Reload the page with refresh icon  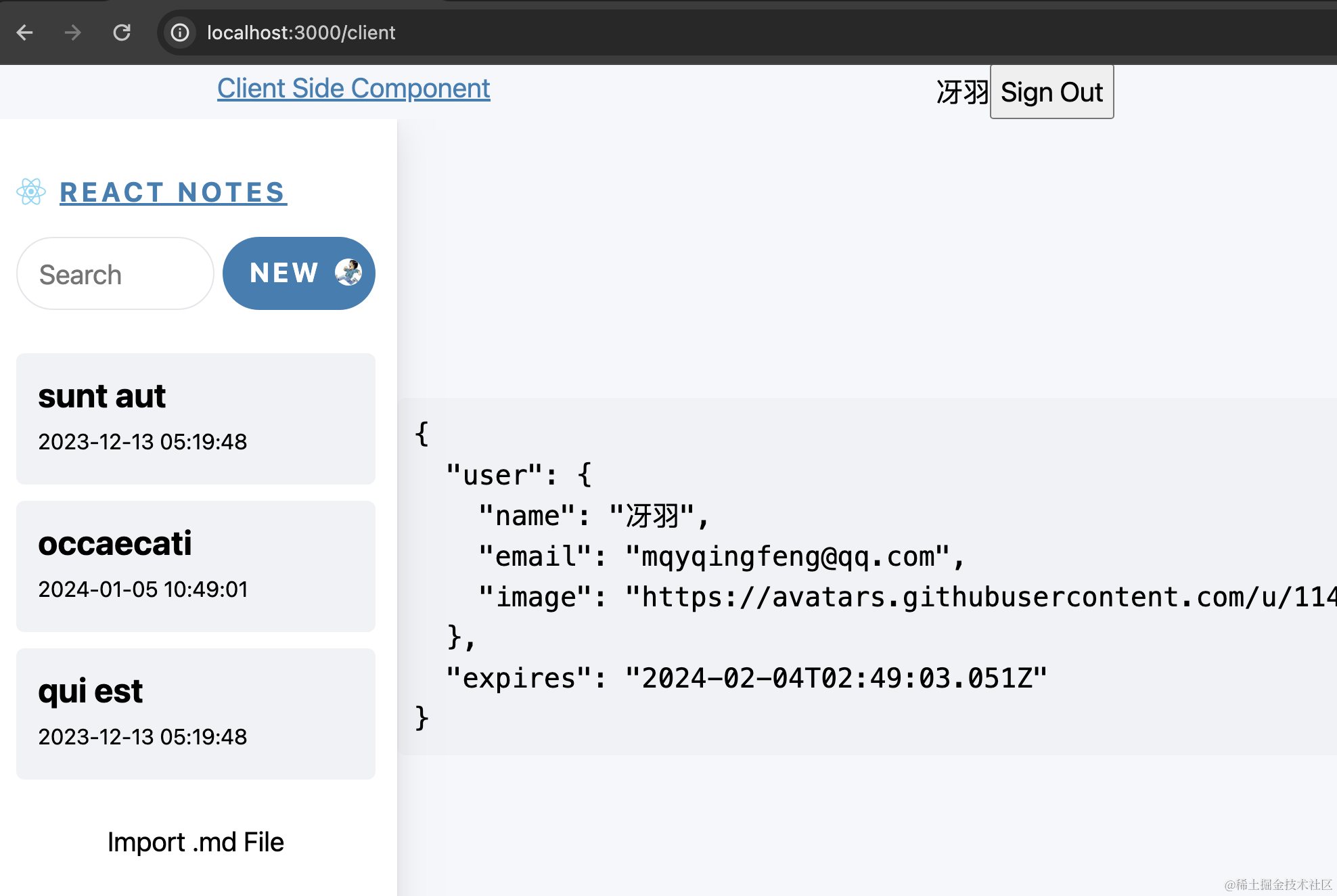coord(122,32)
